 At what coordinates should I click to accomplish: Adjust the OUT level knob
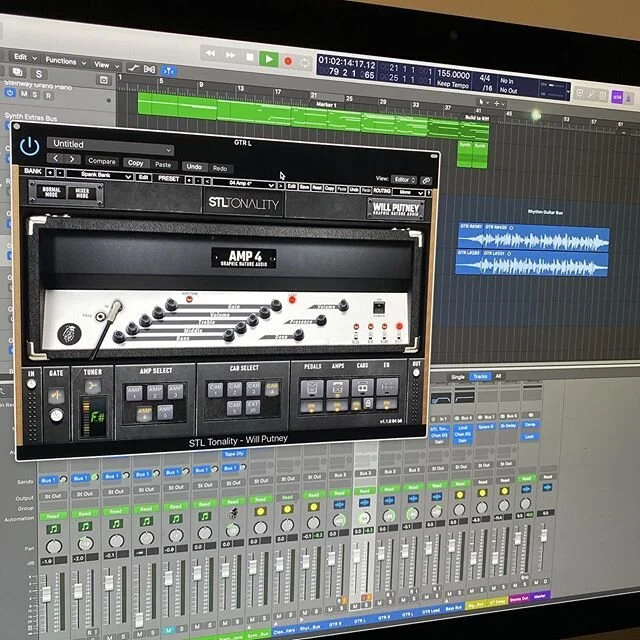[x=416, y=373]
